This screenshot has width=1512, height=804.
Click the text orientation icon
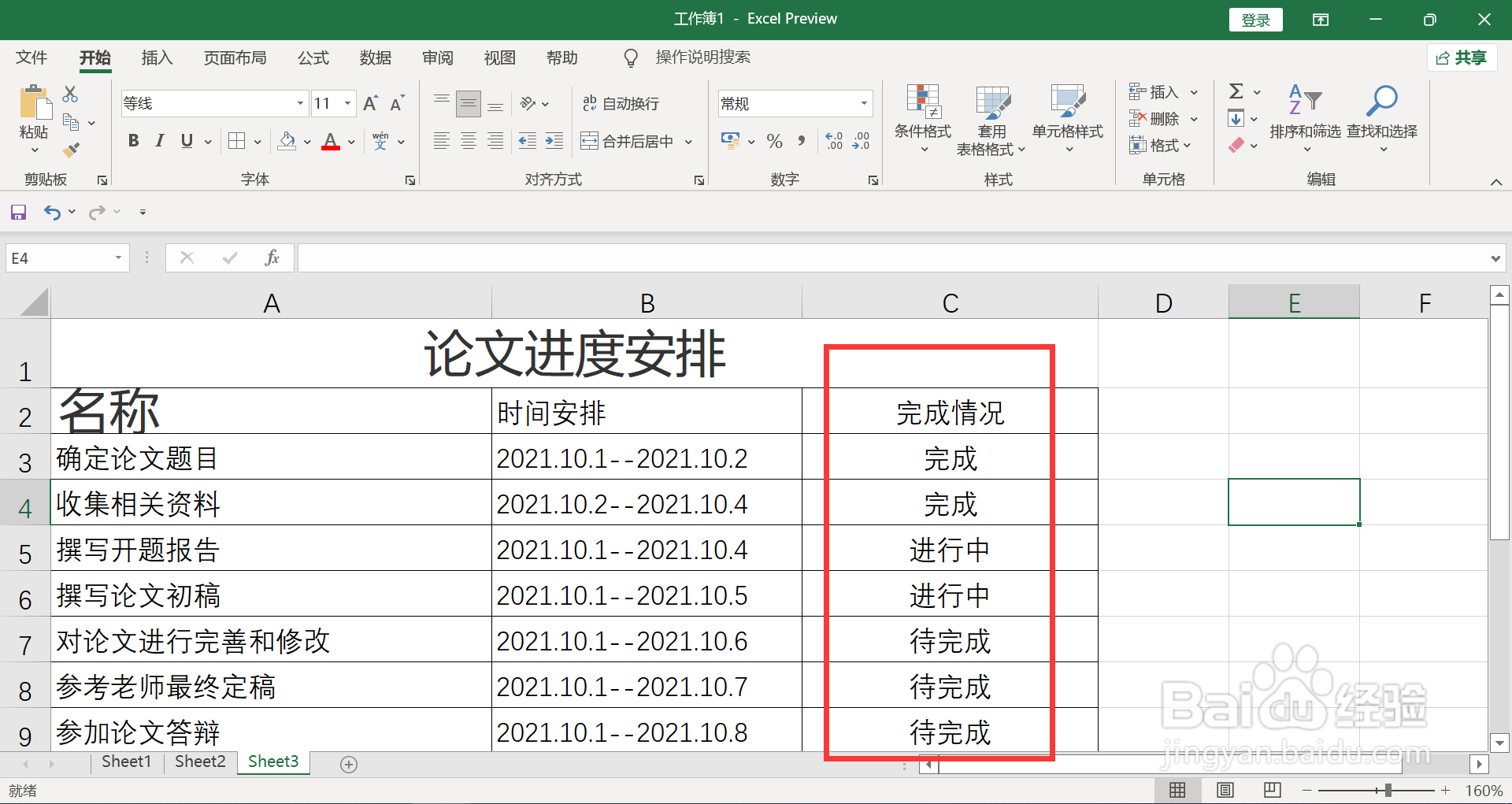pyautogui.click(x=528, y=103)
